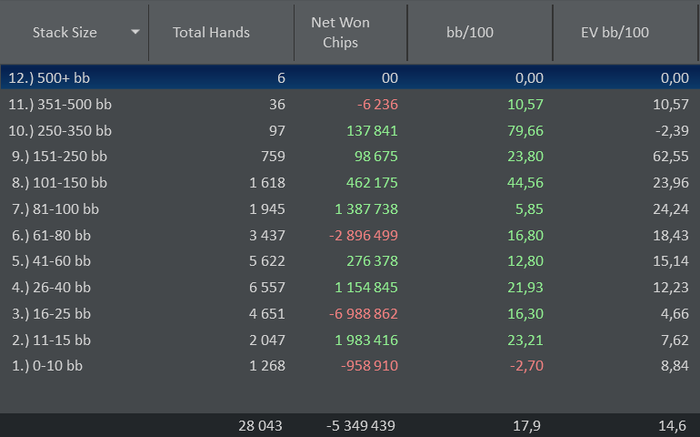Sort by the Total Hands column header
Image resolution: width=700 pixels, height=437 pixels.
coord(211,32)
